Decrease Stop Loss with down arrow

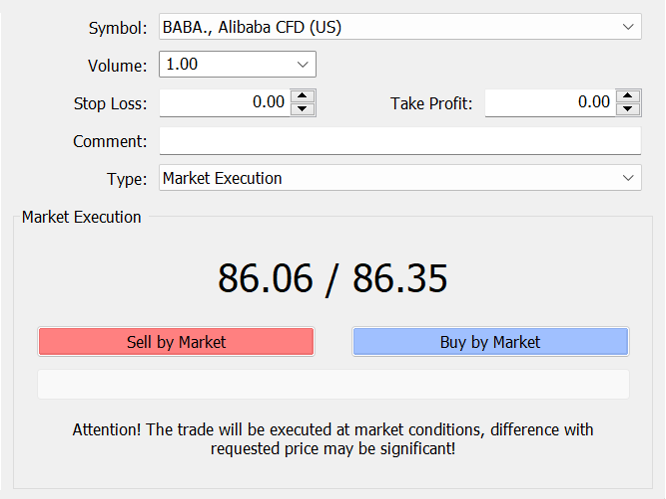(303, 109)
